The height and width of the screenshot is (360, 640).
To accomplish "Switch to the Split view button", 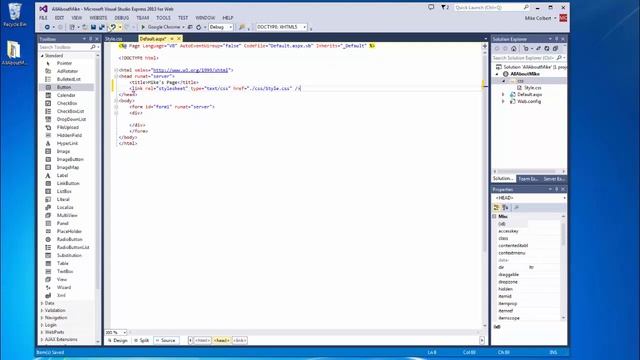I will [142, 340].
